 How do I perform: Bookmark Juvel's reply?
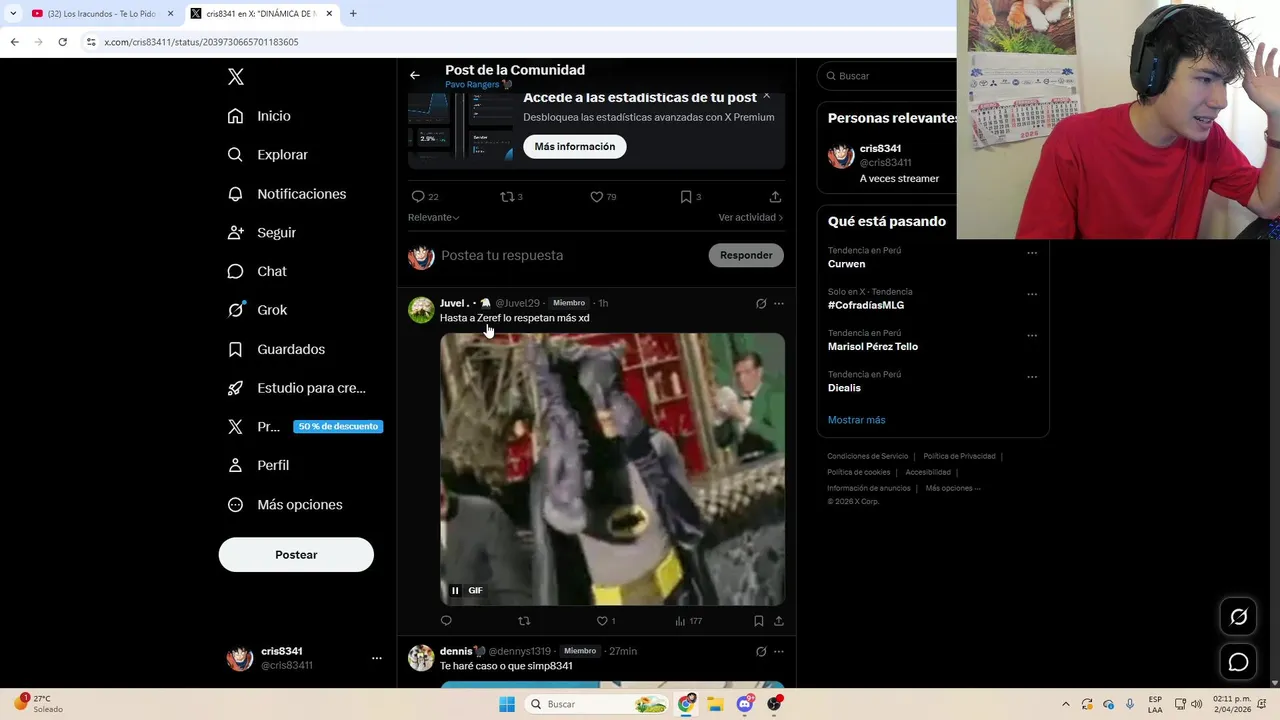pos(759,621)
